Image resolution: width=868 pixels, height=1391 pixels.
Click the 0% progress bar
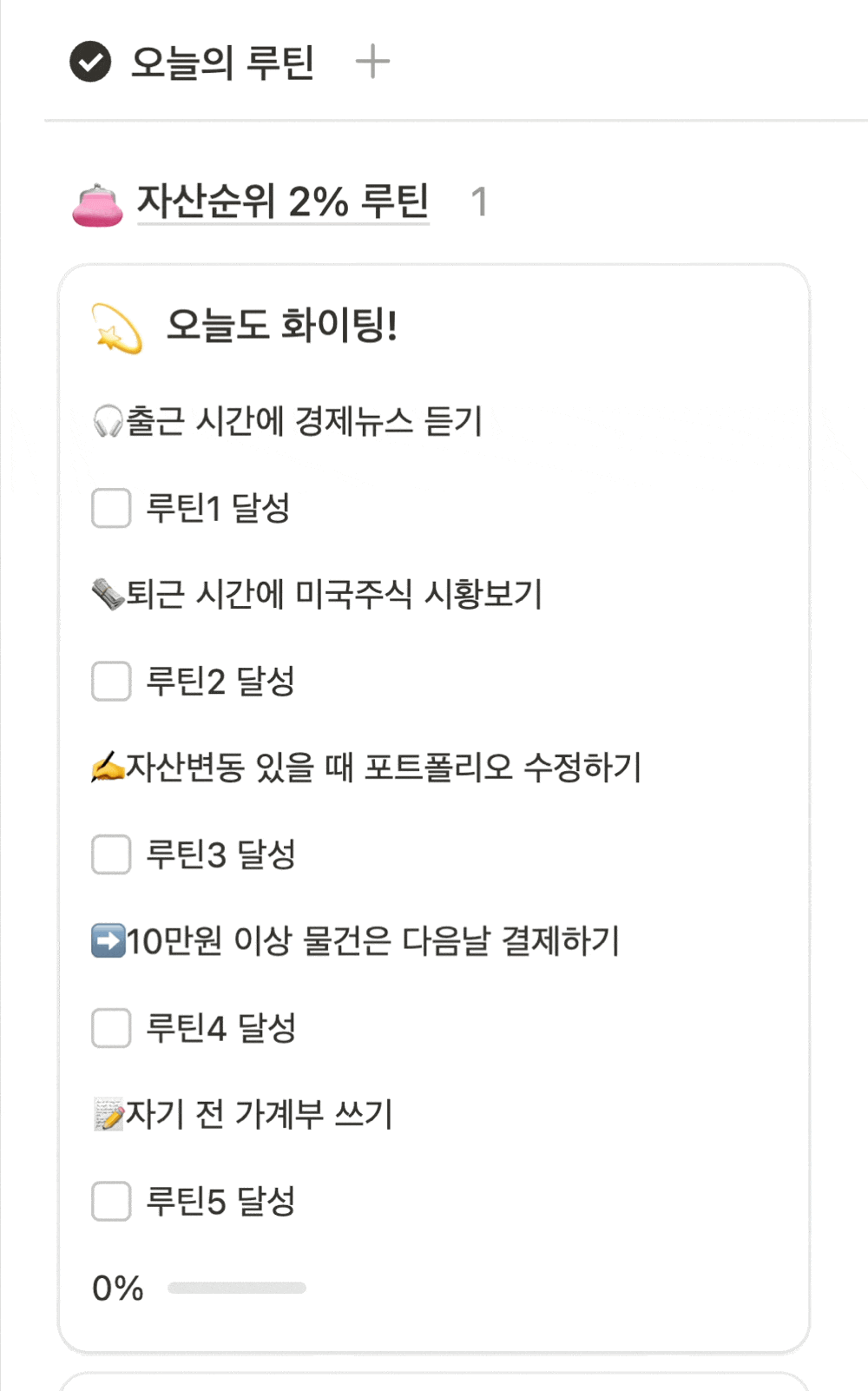point(236,1288)
